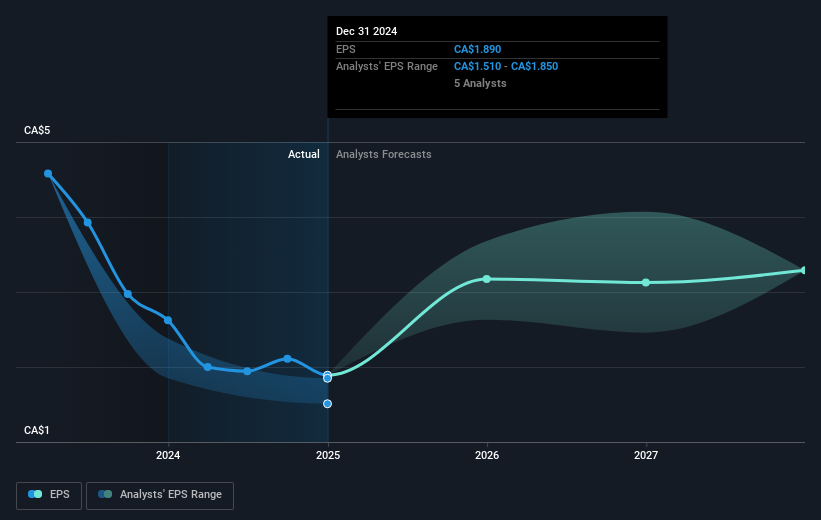This screenshot has height=520, width=821.
Task: Click the 2026 x-axis label
Action: tap(487, 455)
